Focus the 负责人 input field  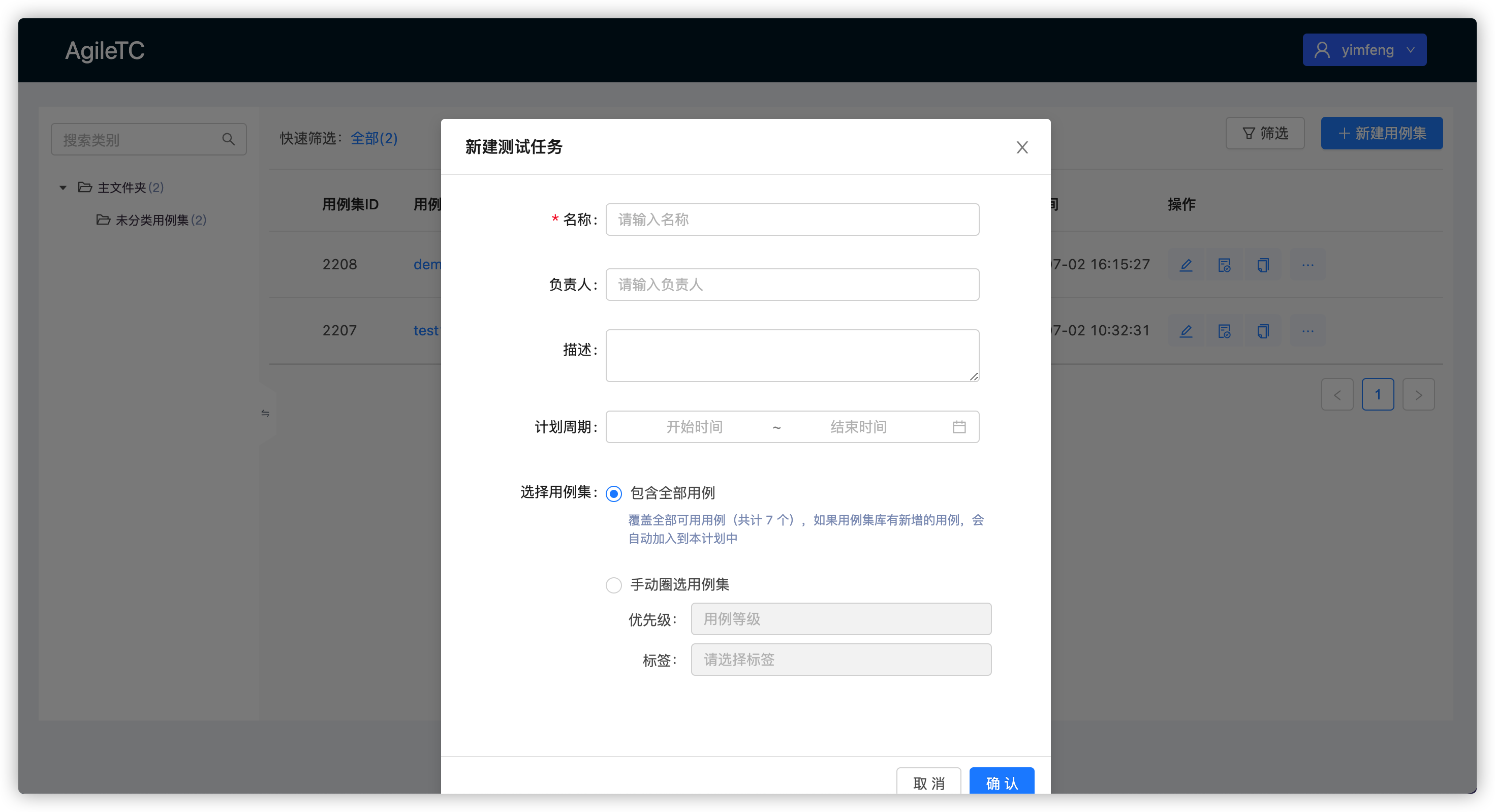[792, 285]
